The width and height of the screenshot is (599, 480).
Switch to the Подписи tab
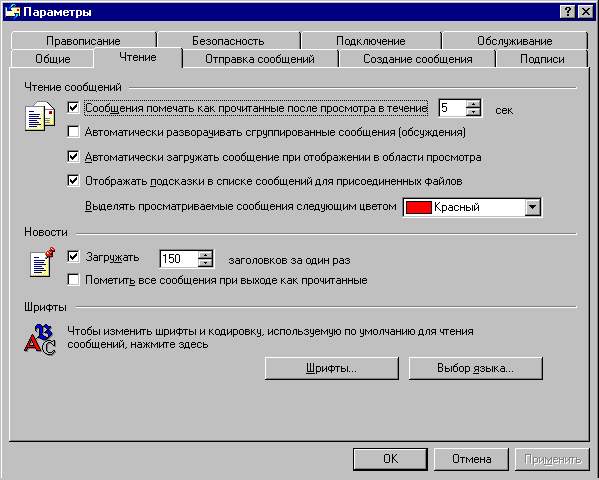coord(542,59)
